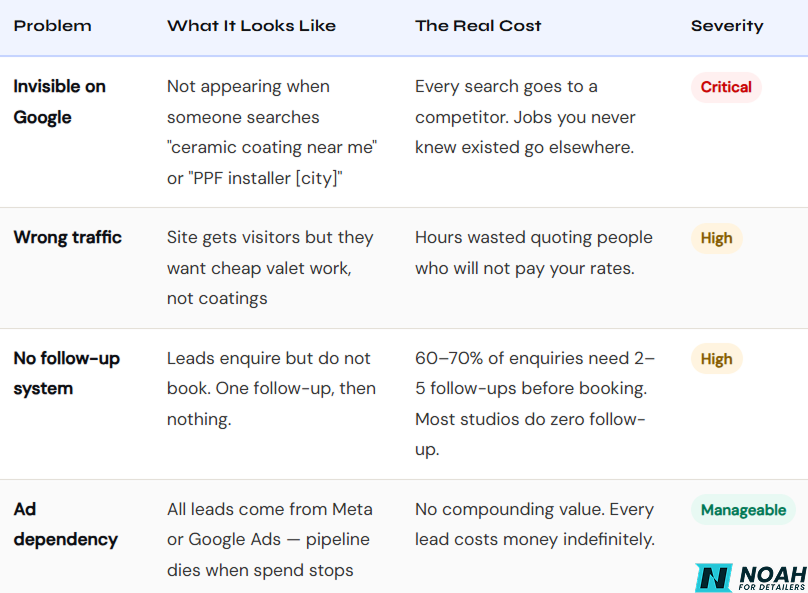Select the Ad dependency row title
Screen dimensions: 808x593
click(65, 524)
